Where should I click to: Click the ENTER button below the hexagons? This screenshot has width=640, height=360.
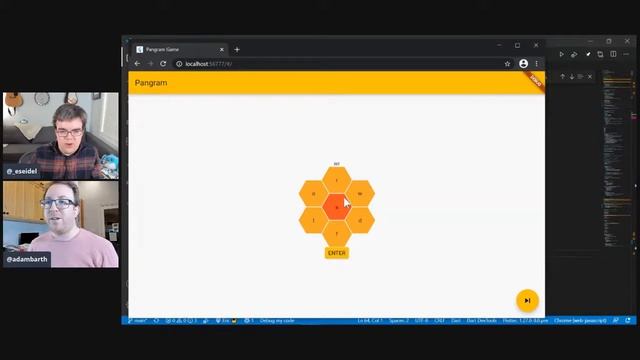pyautogui.click(x=337, y=253)
